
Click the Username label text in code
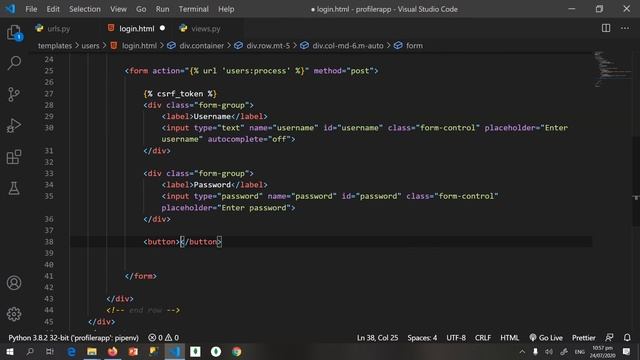click(x=212, y=116)
